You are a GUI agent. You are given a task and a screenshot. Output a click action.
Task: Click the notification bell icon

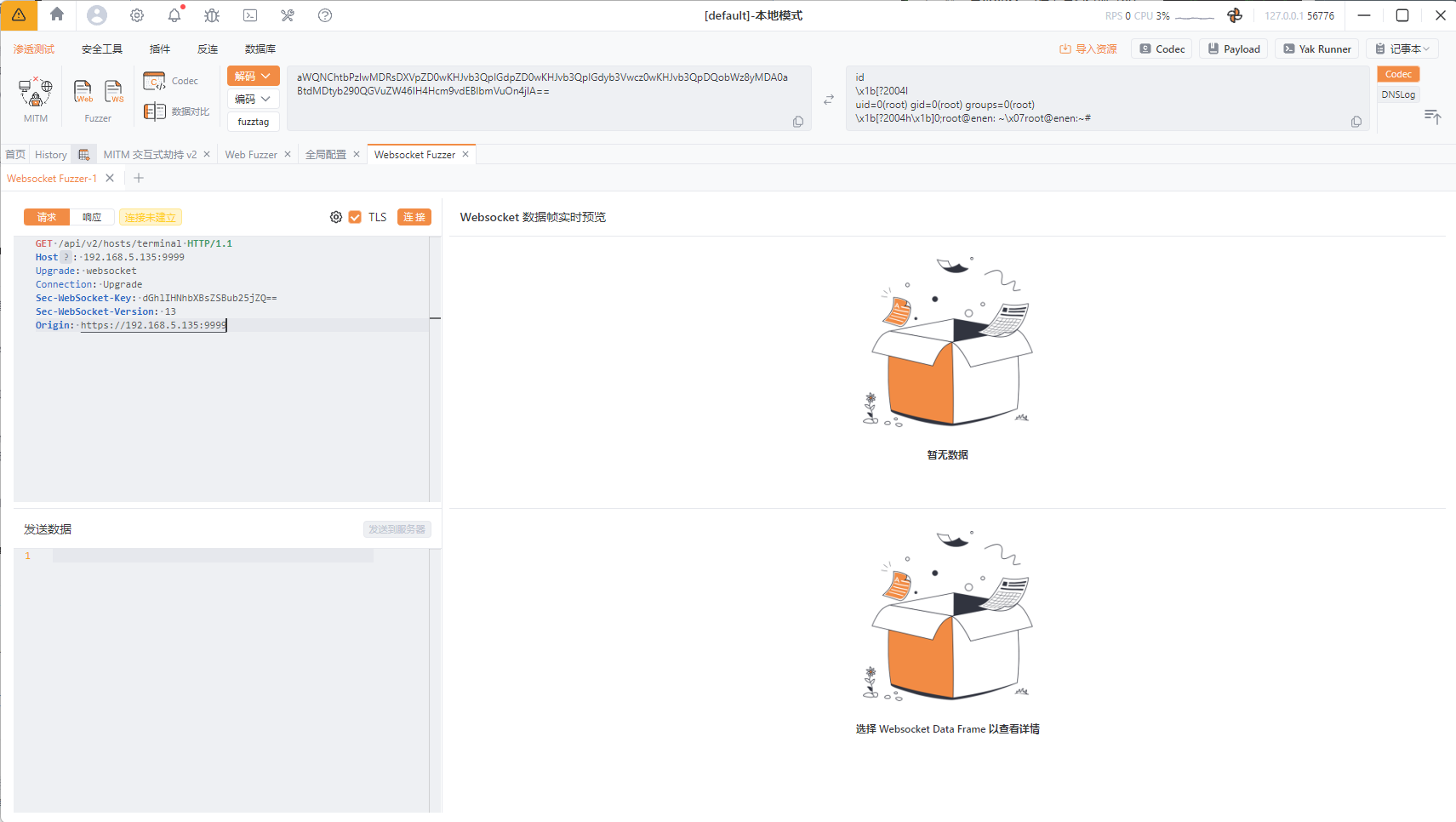tap(174, 15)
